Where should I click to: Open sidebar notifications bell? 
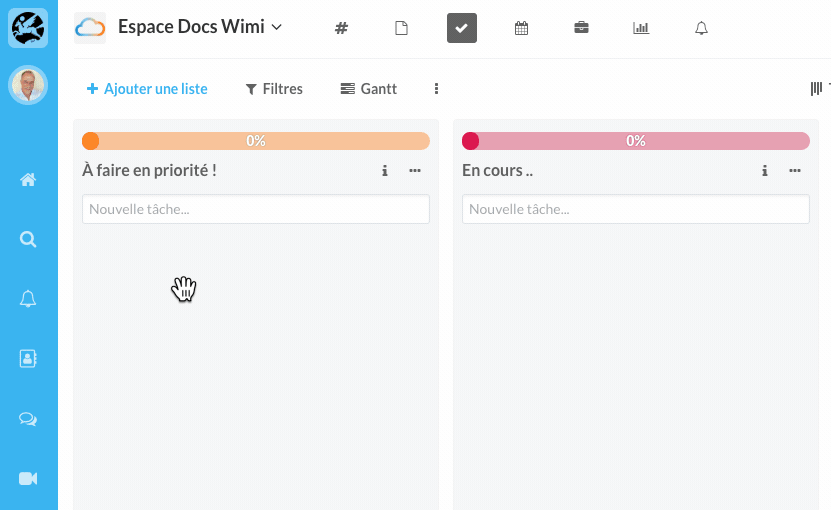click(28, 299)
